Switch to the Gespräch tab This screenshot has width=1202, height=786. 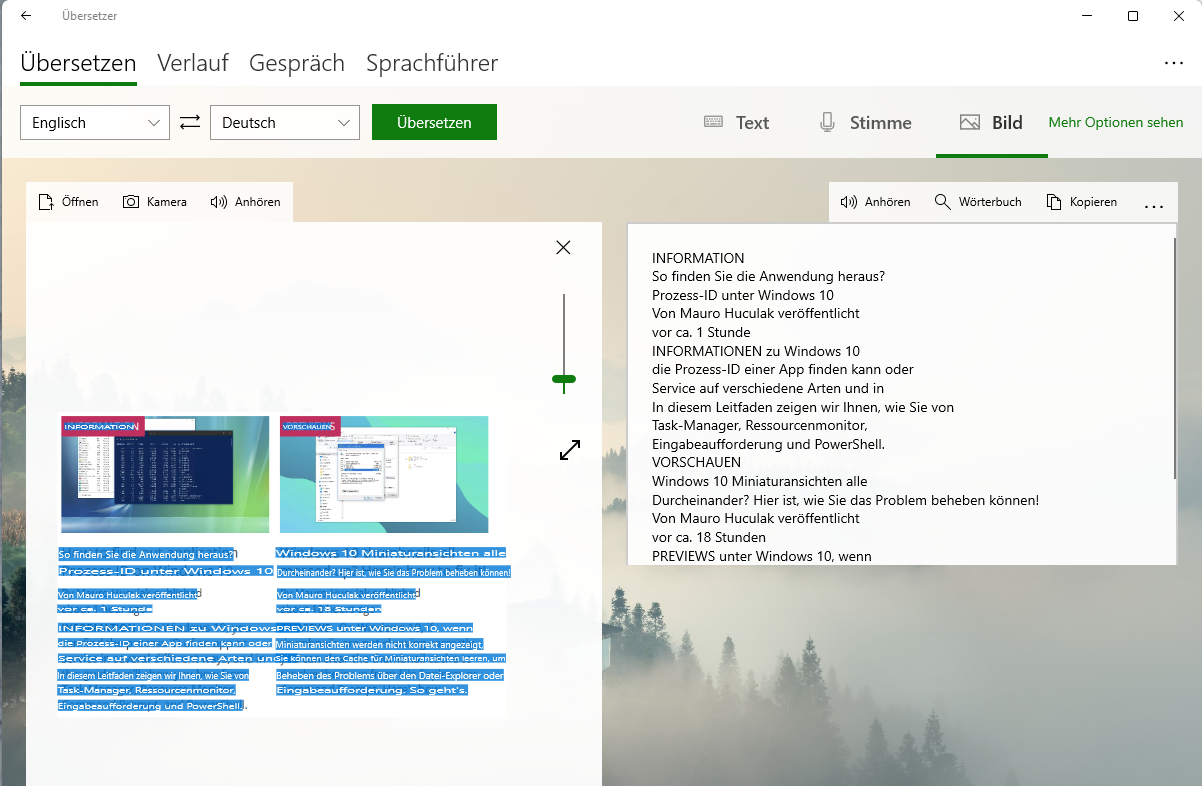pos(297,64)
